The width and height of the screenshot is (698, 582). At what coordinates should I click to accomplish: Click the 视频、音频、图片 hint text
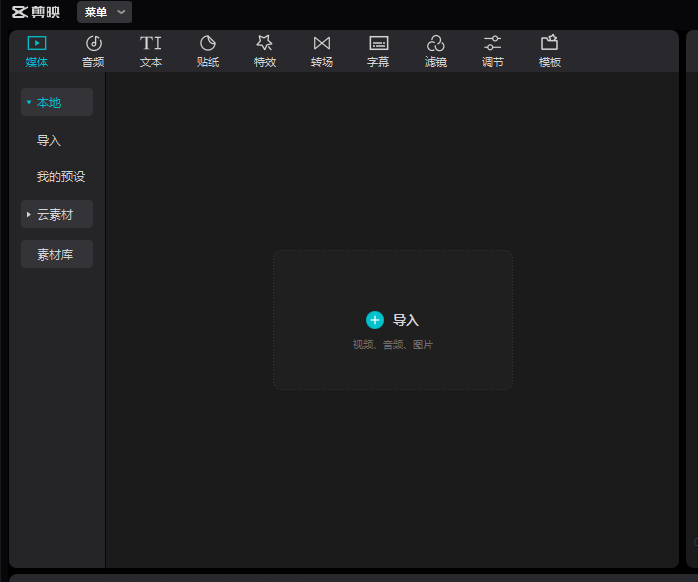(x=393, y=345)
